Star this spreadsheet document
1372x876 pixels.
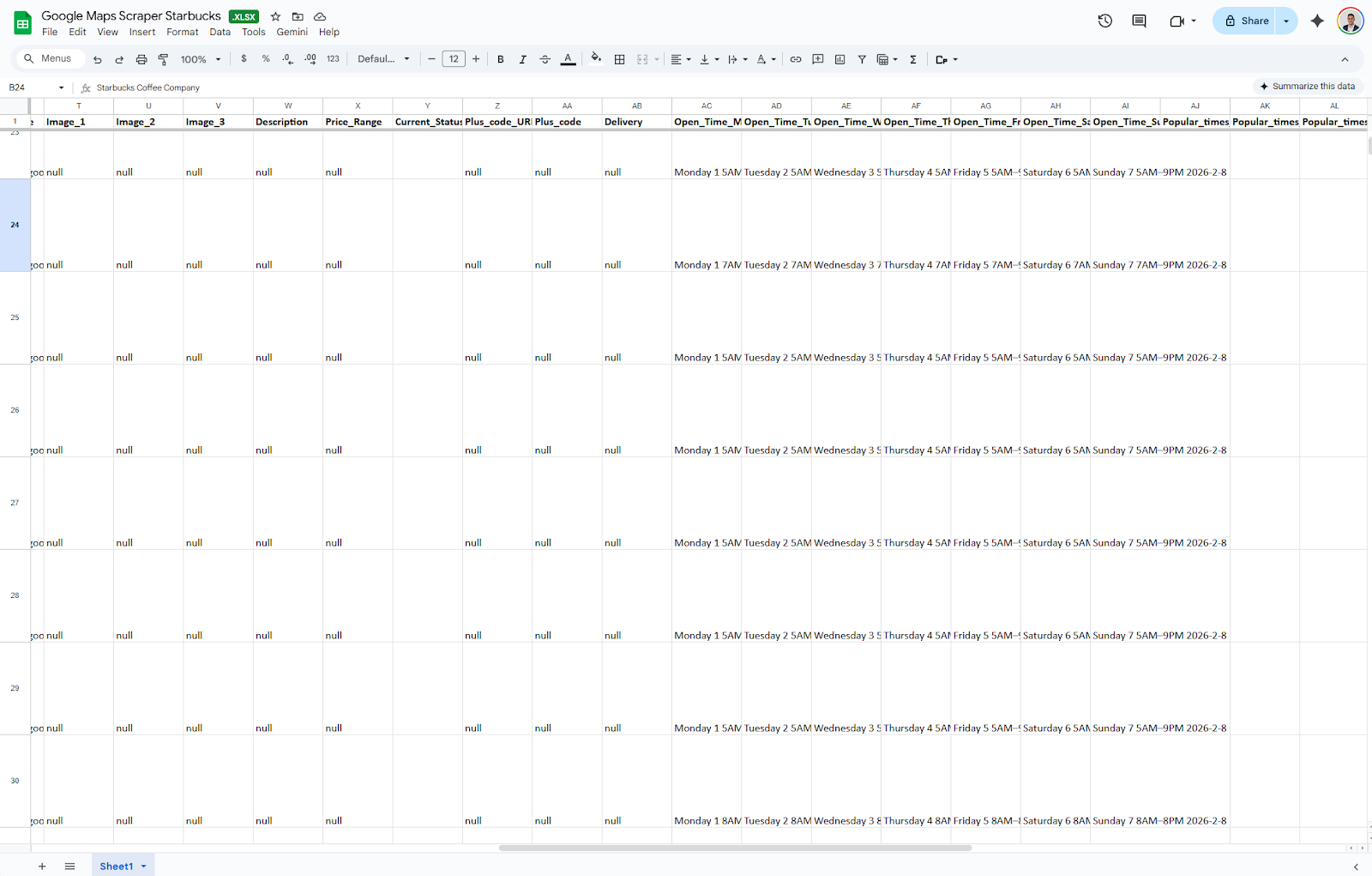275,16
